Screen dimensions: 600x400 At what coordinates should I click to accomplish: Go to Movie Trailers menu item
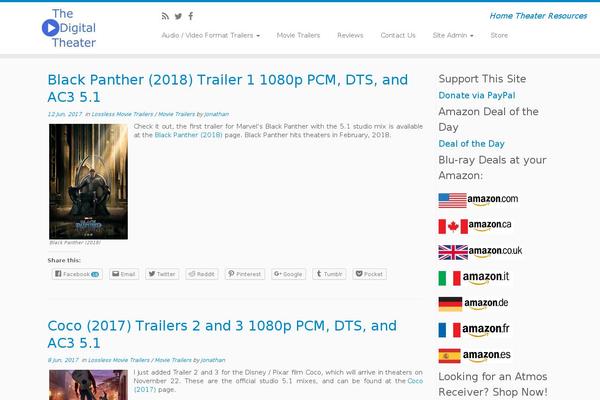pos(298,35)
